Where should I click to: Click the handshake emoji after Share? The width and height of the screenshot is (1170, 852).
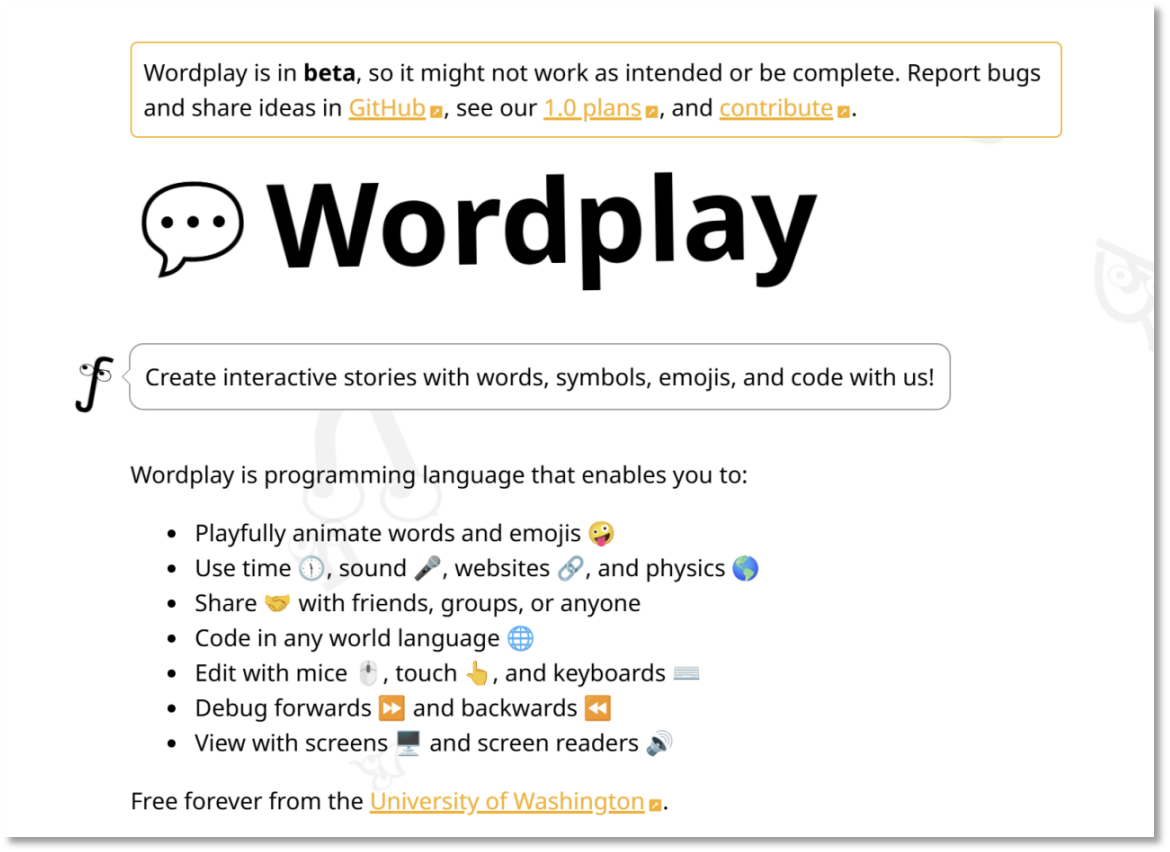pos(278,603)
